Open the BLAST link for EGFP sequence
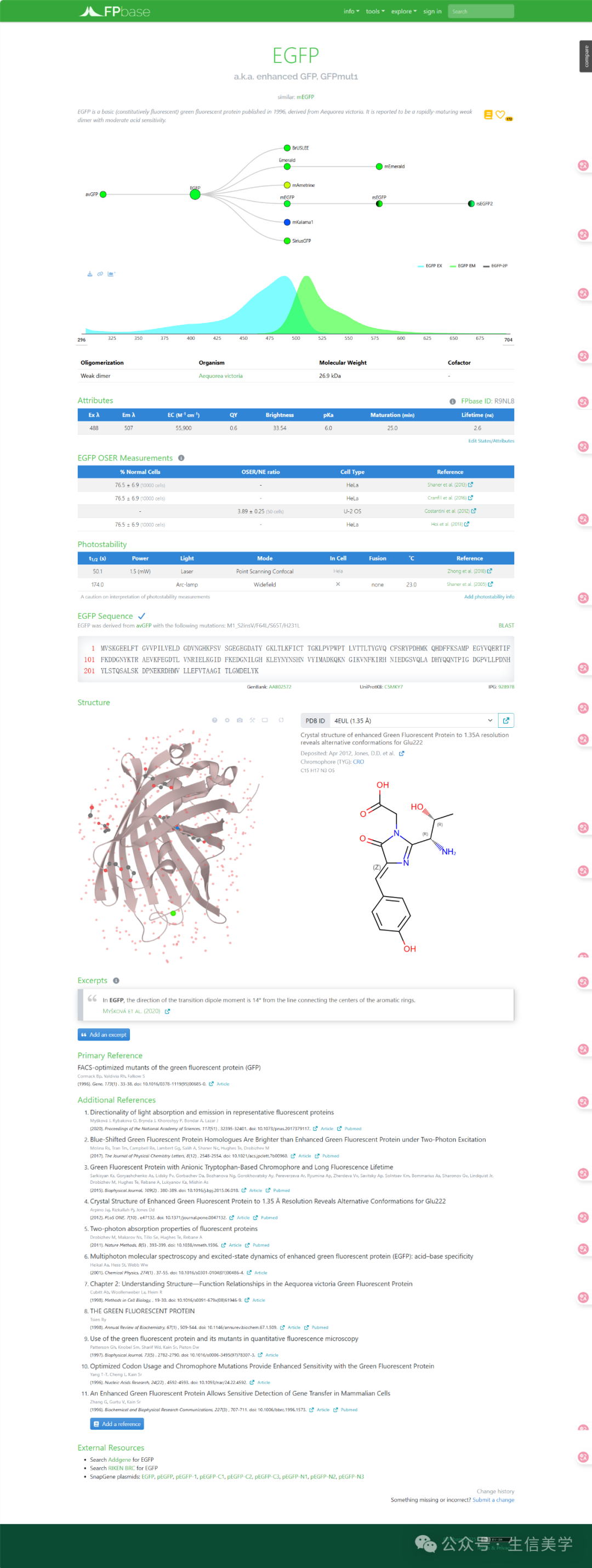The height and width of the screenshot is (1568, 592). click(x=506, y=626)
